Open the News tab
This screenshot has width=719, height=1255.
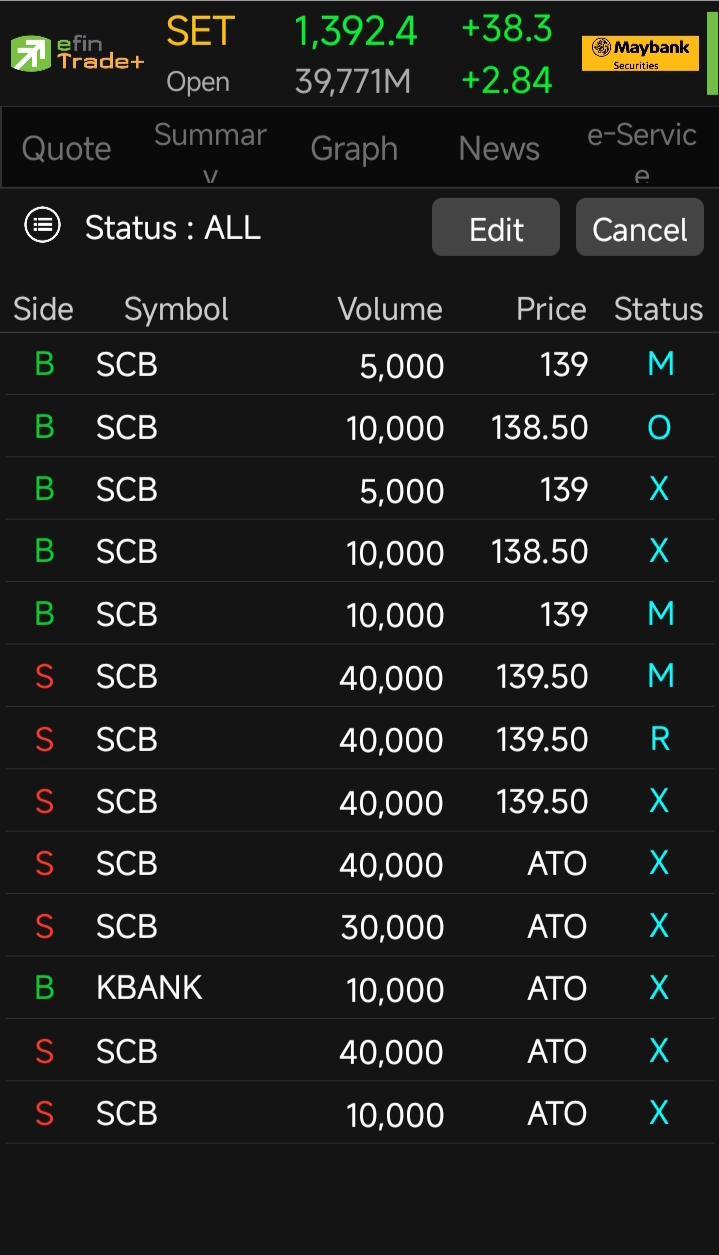pos(499,149)
